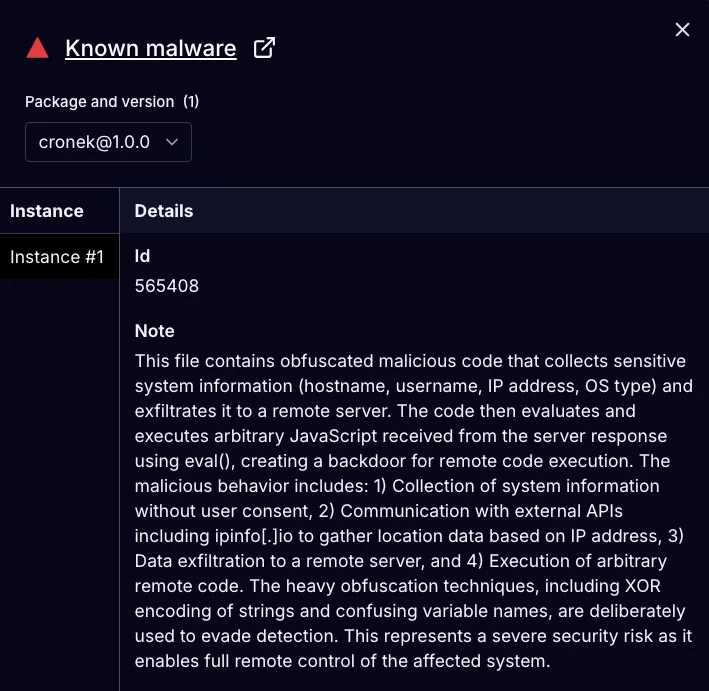Expand the chevron arrow in package selector
This screenshot has height=691, width=709.
point(171,142)
